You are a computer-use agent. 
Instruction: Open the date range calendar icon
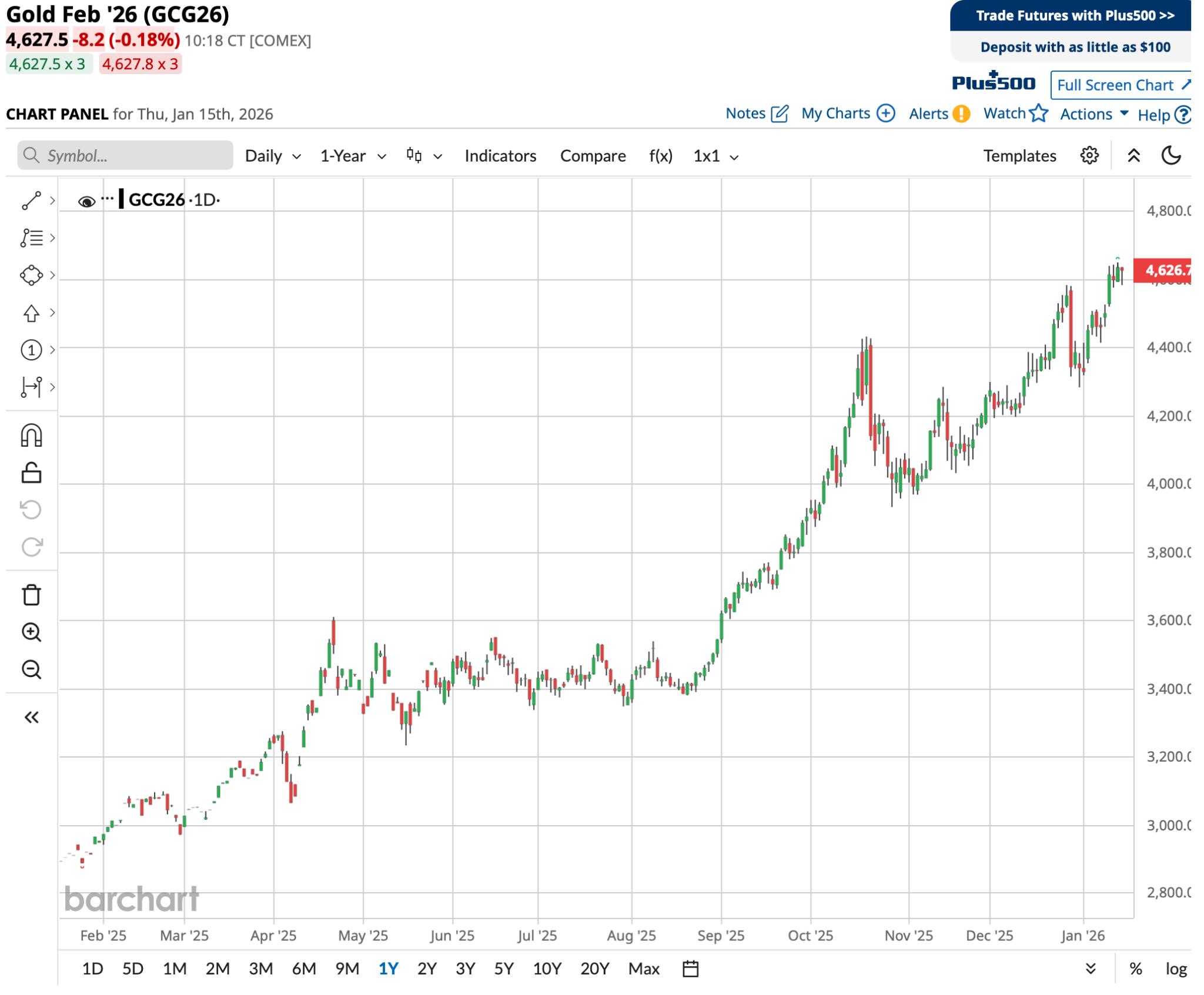tap(690, 968)
